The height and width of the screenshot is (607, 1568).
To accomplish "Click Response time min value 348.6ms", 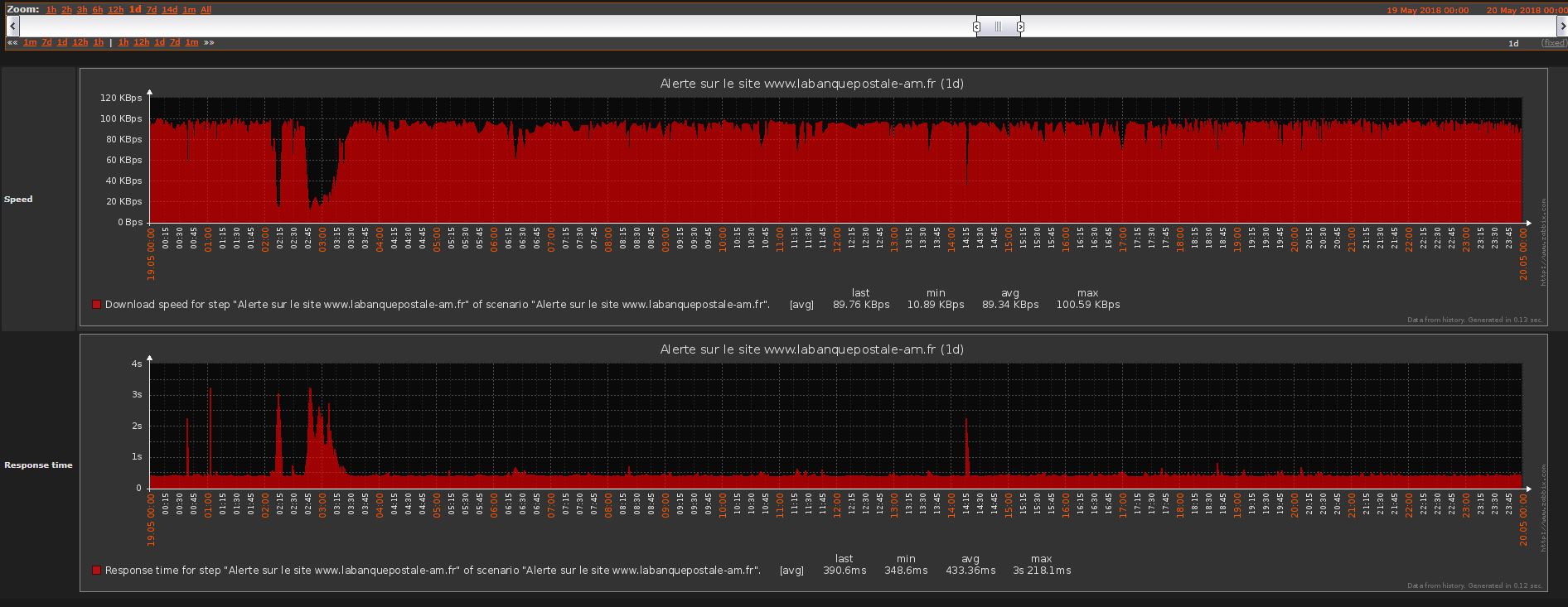I will point(906,571).
